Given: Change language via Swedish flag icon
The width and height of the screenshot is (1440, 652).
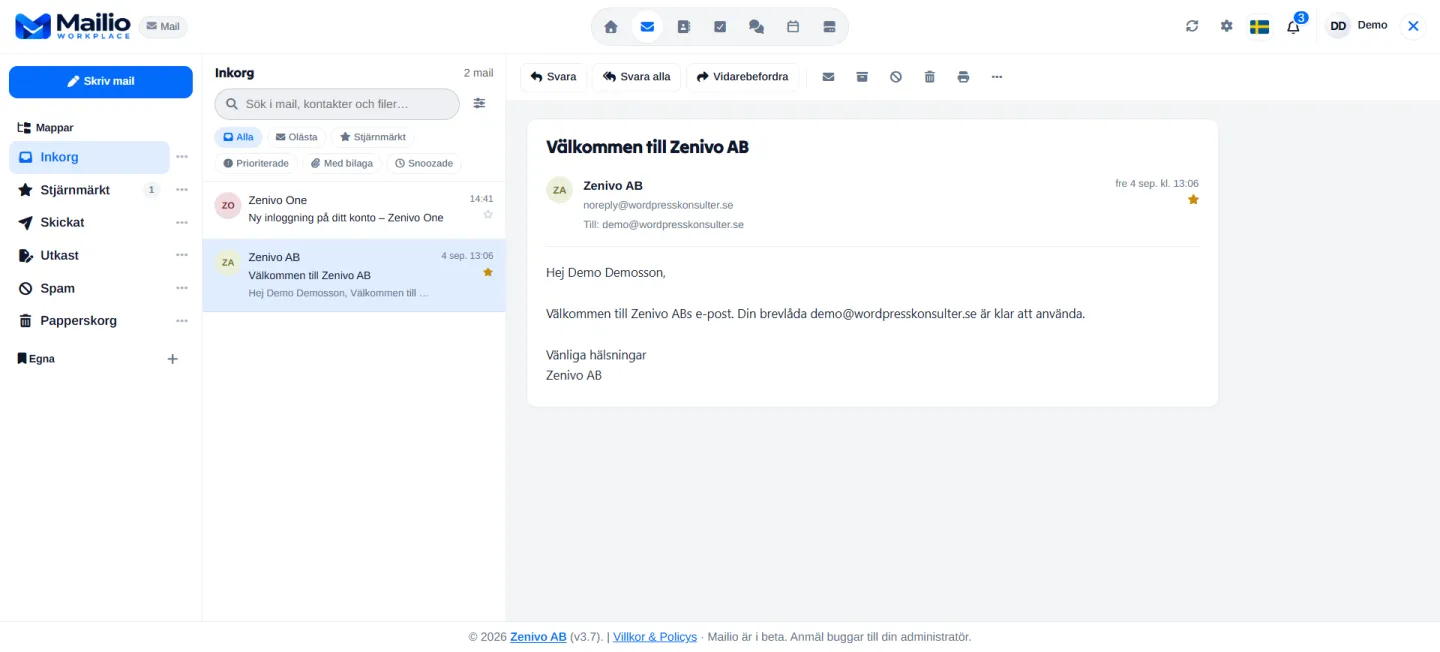Looking at the screenshot, I should (1259, 27).
